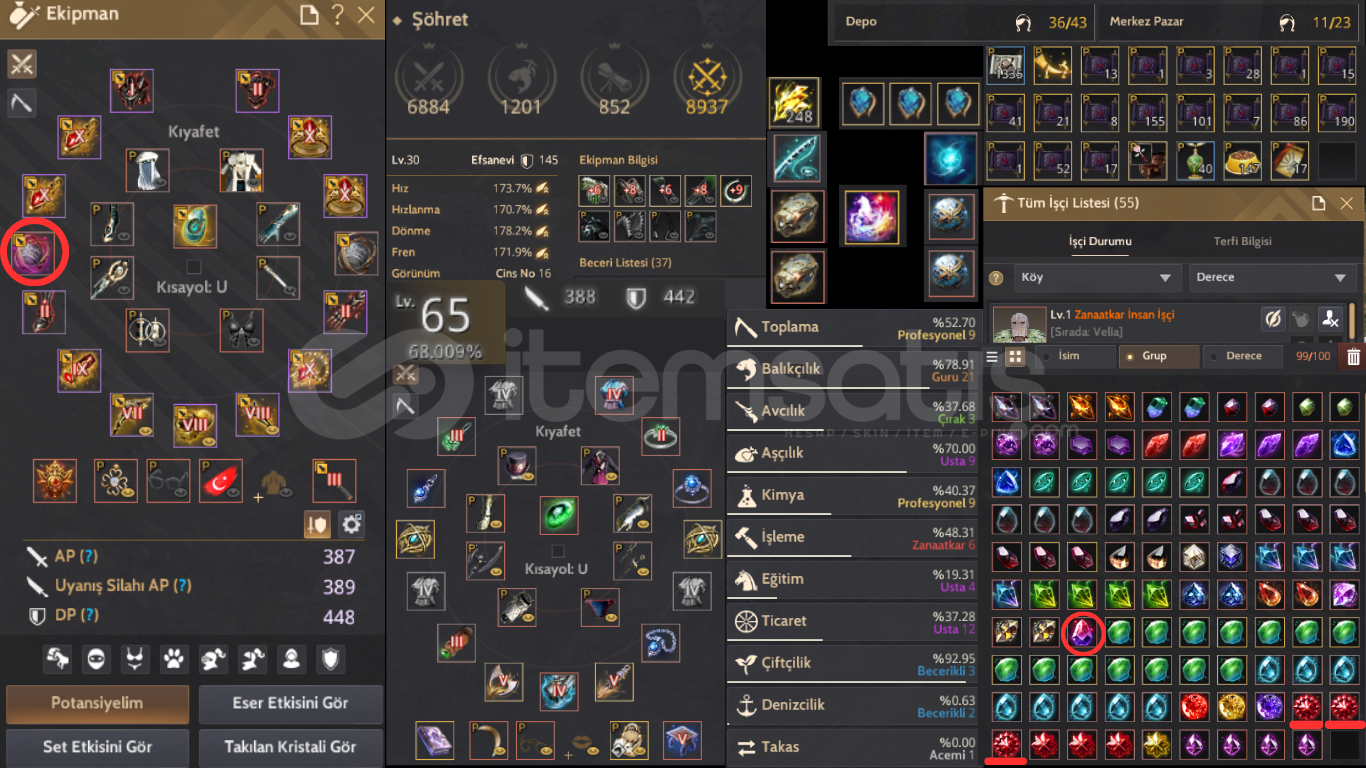Select the crossed swords combat gear icon
This screenshot has height=768, width=1366.
pos(22,64)
